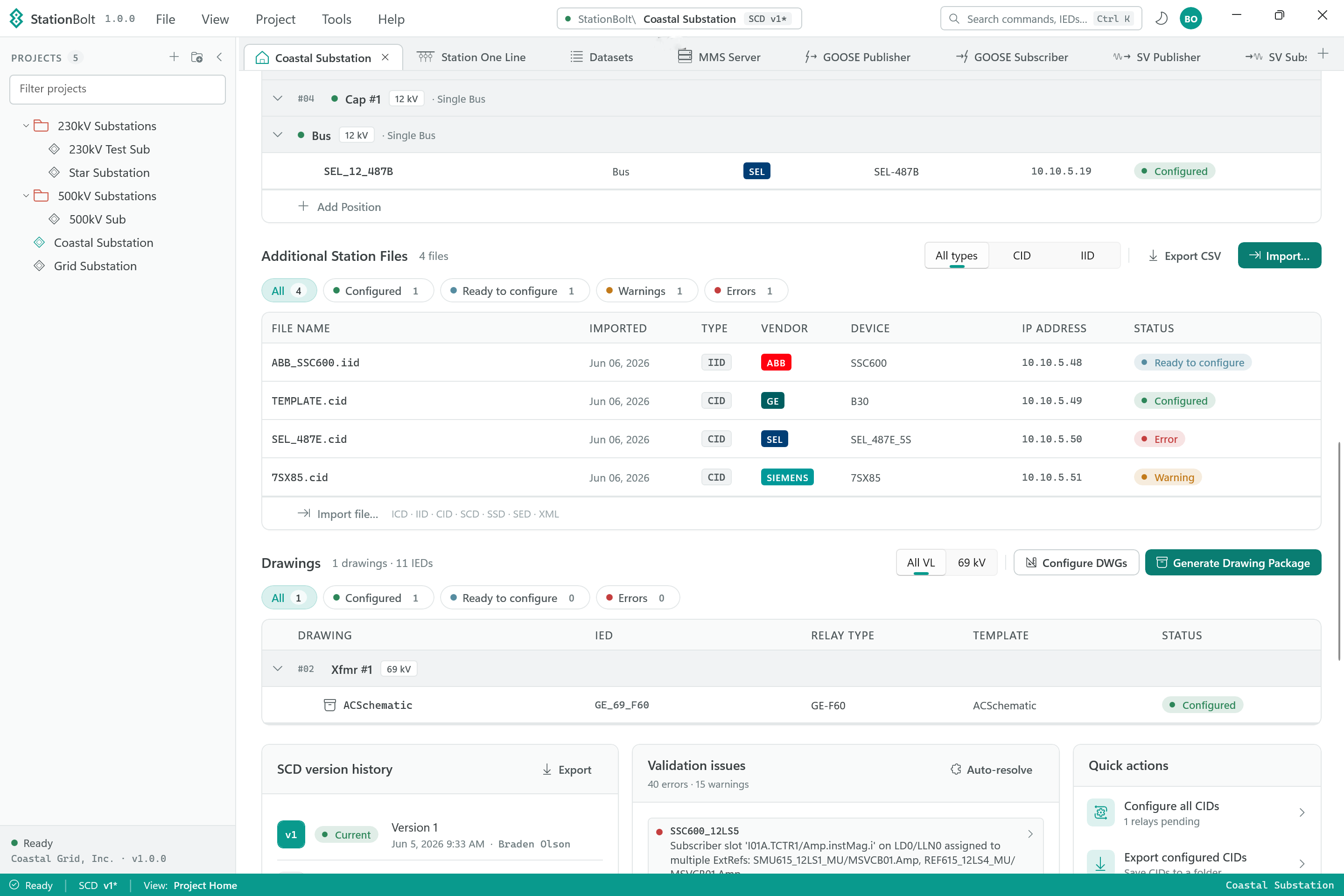1344x896 pixels.
Task: Collapse the 500kV Substations tree folder
Action: (x=26, y=196)
